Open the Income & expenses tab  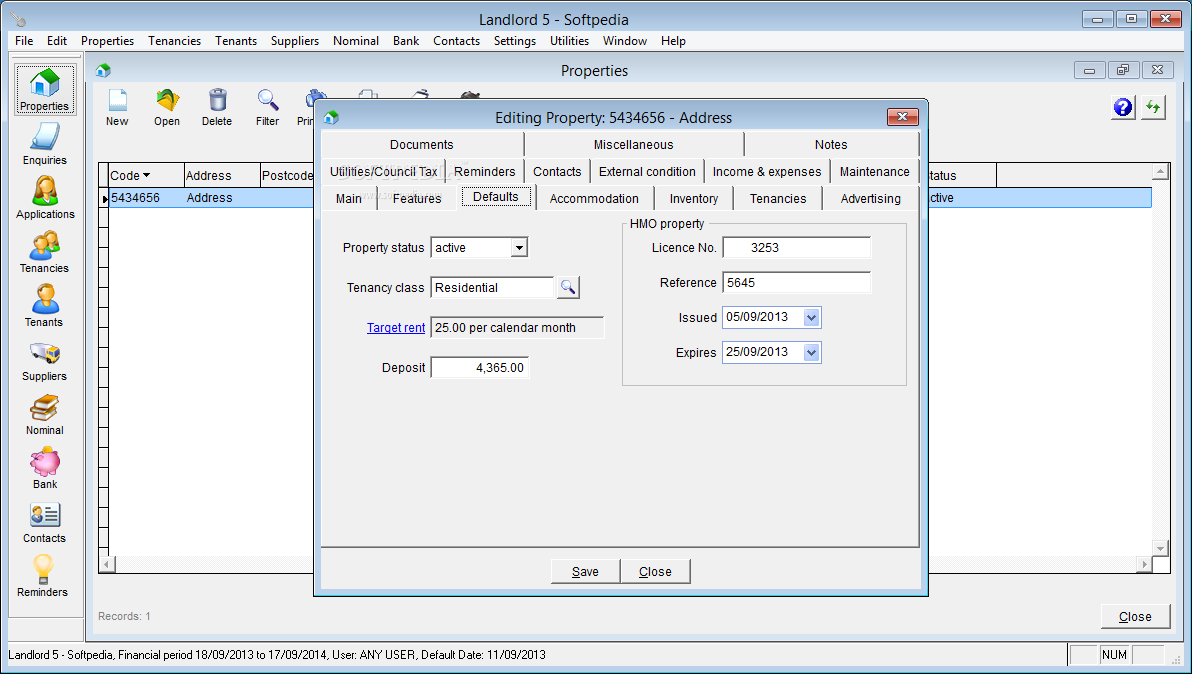(x=767, y=172)
